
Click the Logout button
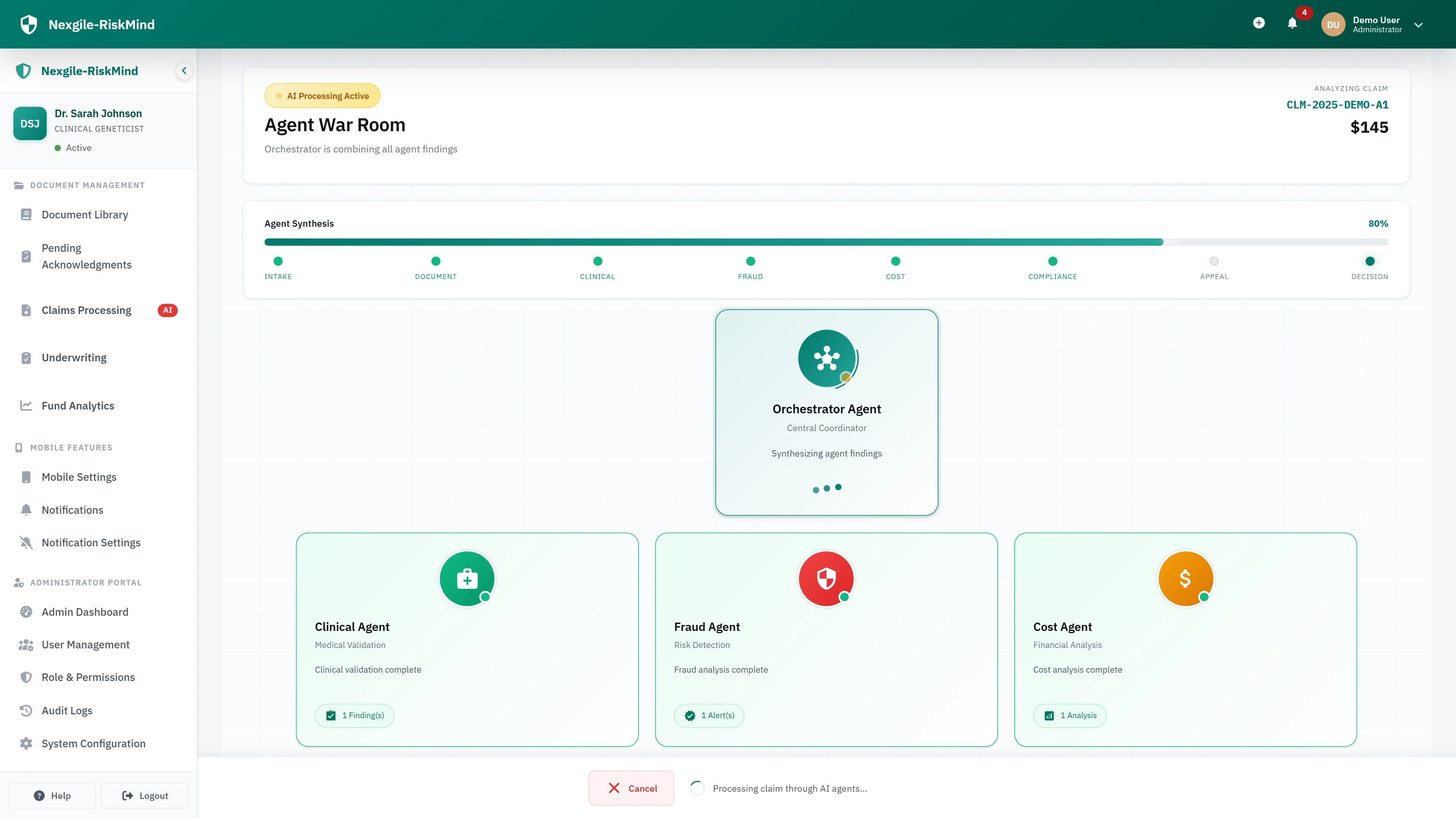click(x=145, y=795)
